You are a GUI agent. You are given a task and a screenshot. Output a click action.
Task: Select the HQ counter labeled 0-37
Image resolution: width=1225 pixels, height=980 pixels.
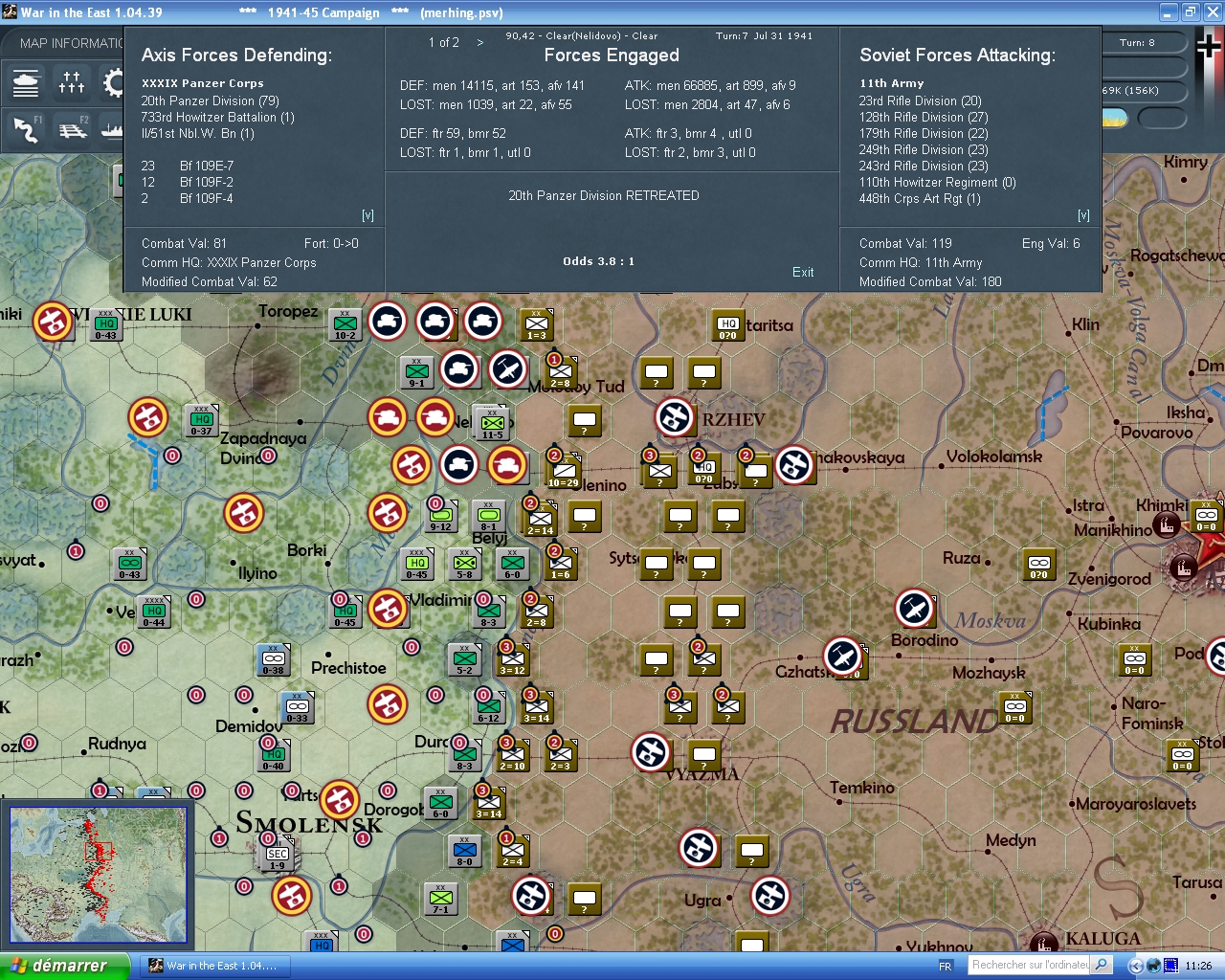click(x=201, y=420)
